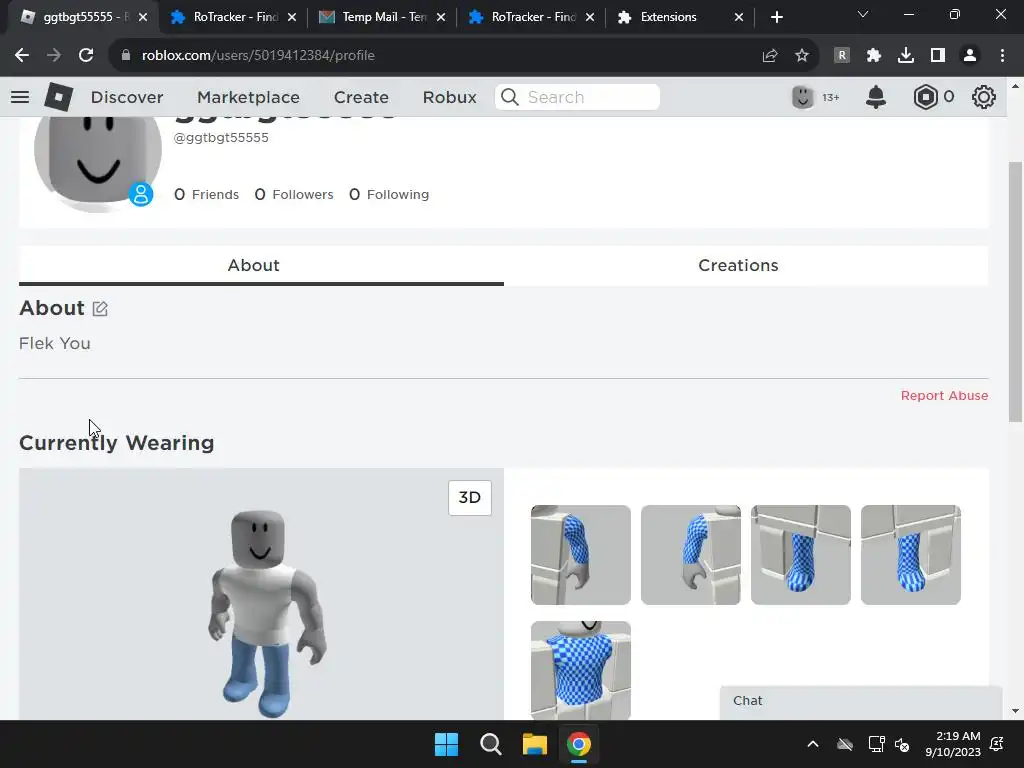Open fourth item, checkered leg thumbnail
This screenshot has width=1024, height=768.
pyautogui.click(x=910, y=554)
